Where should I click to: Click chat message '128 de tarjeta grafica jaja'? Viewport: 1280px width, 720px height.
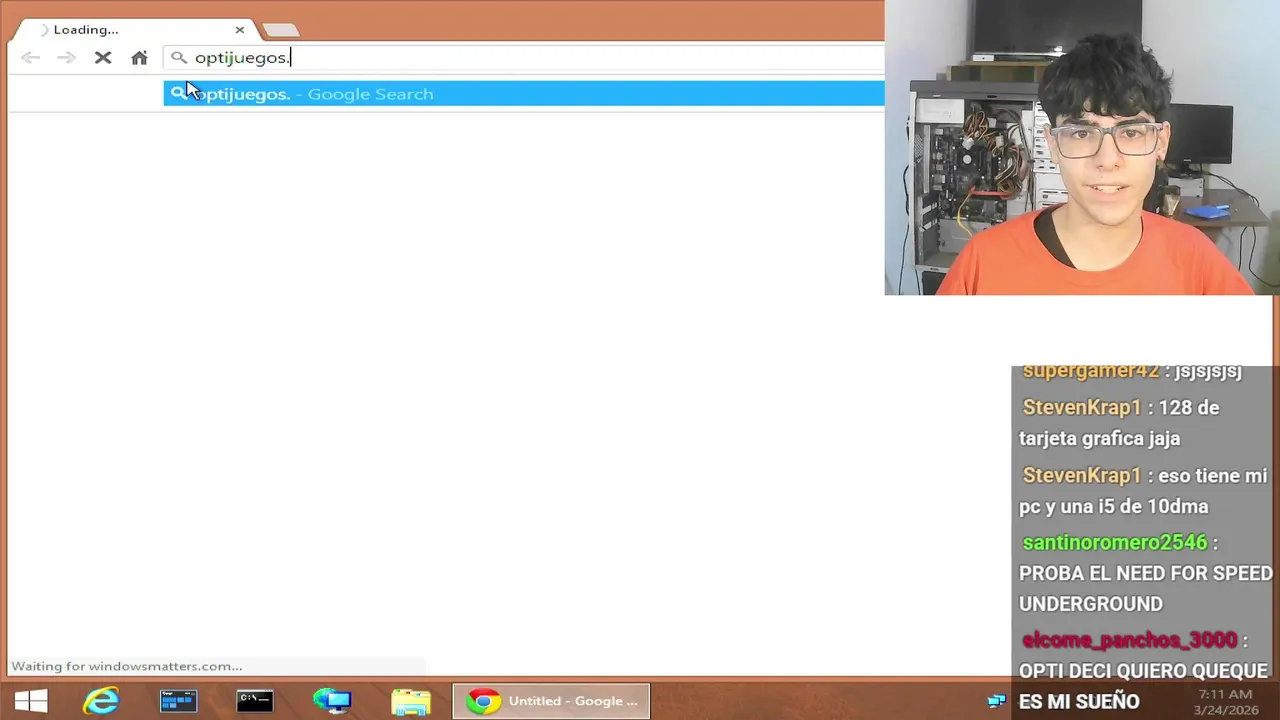1119,423
